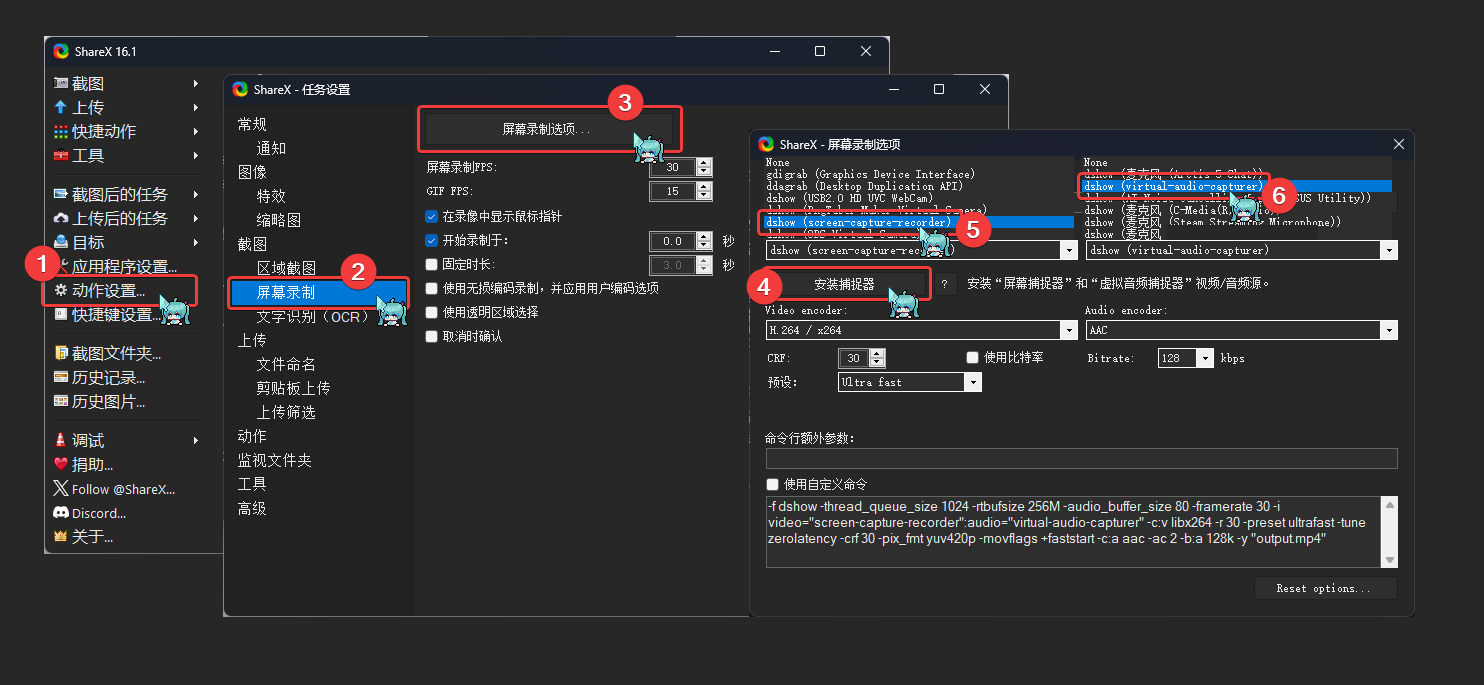Viewport: 1484px width, 685px height.
Task: Click the ShareX logo in 屏幕录制选项 title bar
Action: click(766, 144)
